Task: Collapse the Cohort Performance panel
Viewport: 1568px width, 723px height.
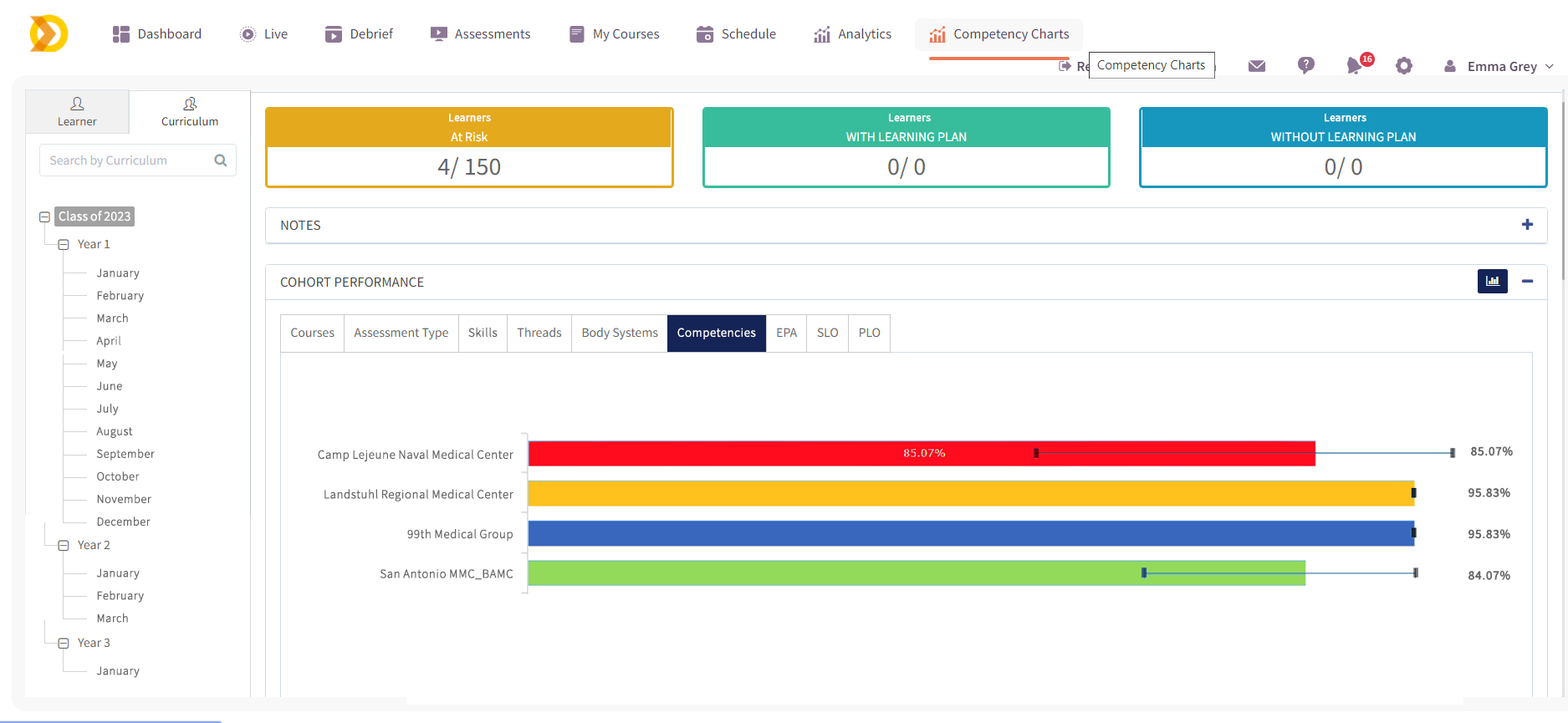Action: pos(1527,282)
